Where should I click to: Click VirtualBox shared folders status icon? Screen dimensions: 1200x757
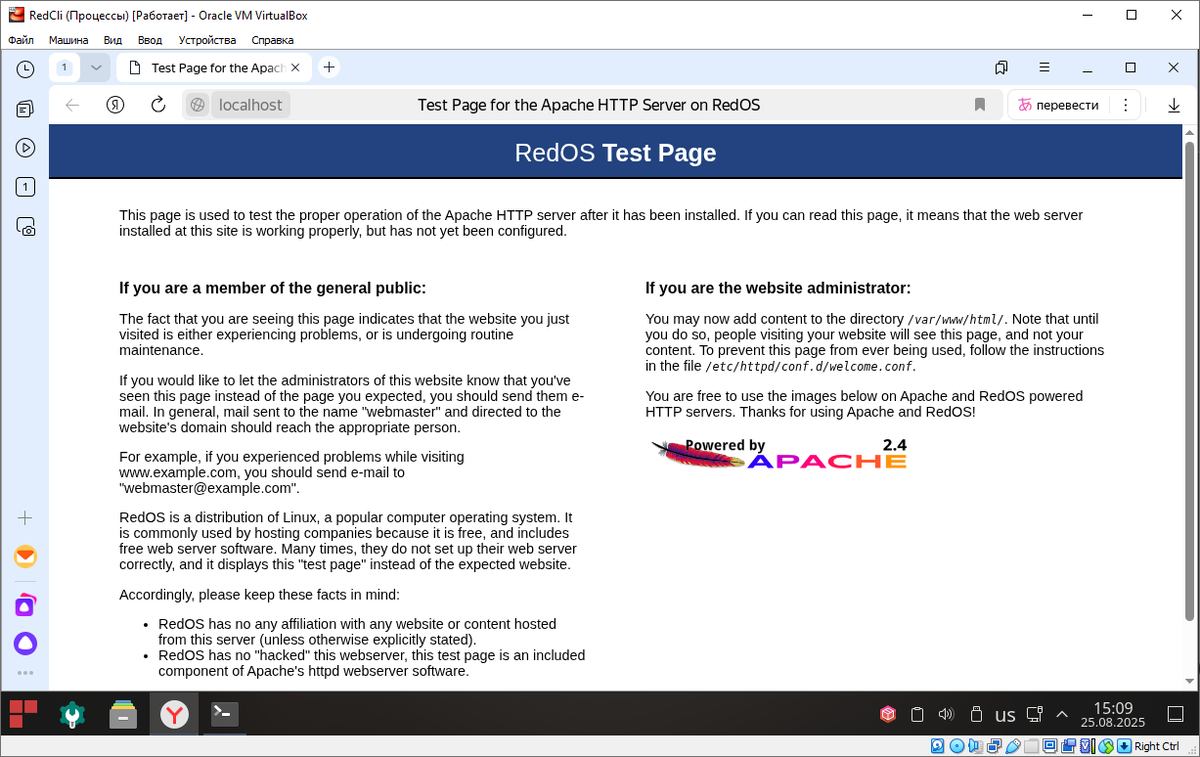coord(1031,746)
